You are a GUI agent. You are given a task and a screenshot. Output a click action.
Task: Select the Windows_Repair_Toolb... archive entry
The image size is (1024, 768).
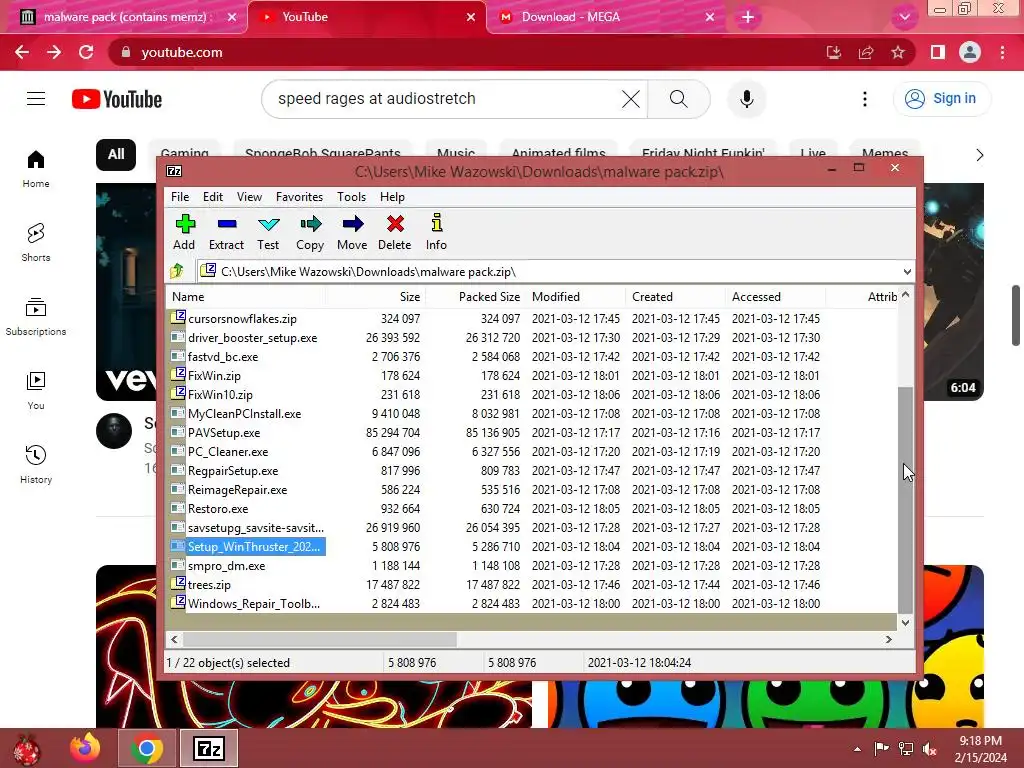point(254,603)
